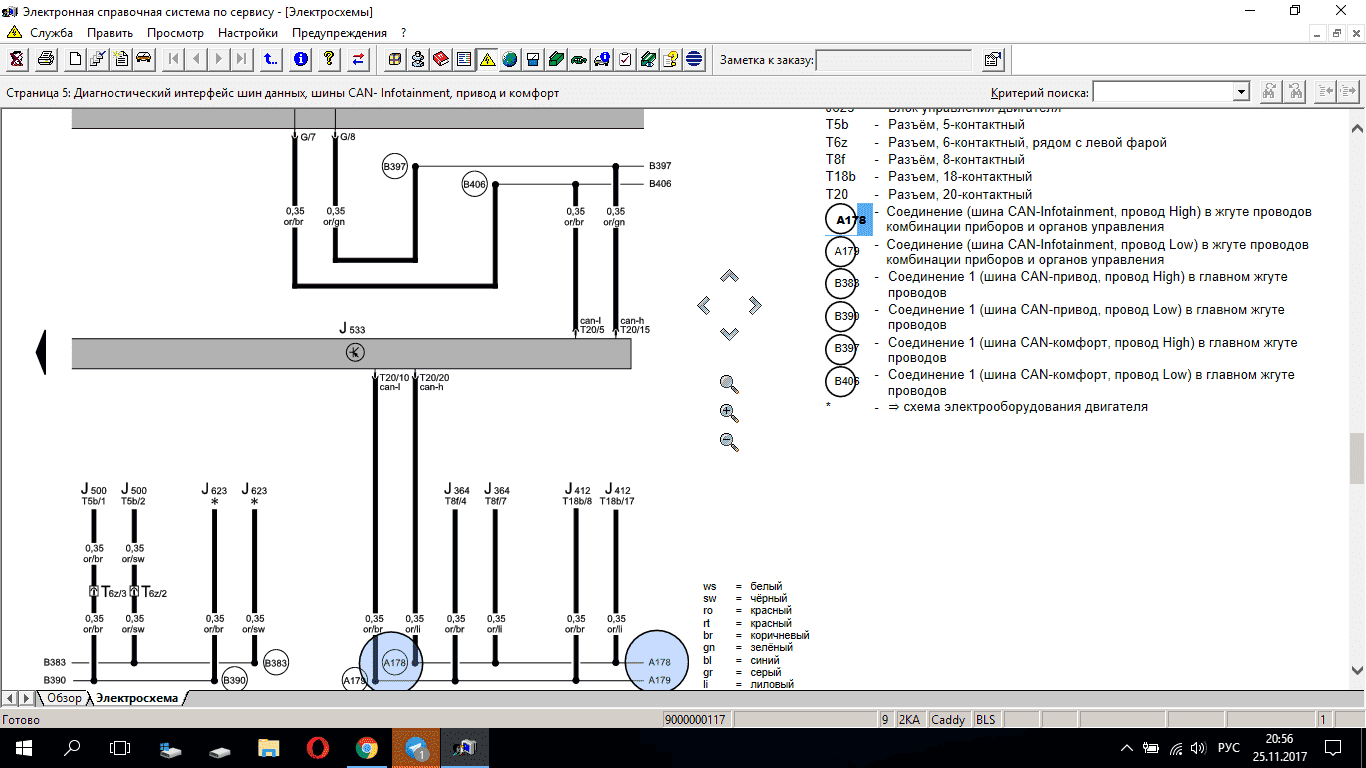Image resolution: width=1366 pixels, height=768 pixels.
Task: Click the red-blue swap arrows icon
Action: pyautogui.click(x=359, y=59)
